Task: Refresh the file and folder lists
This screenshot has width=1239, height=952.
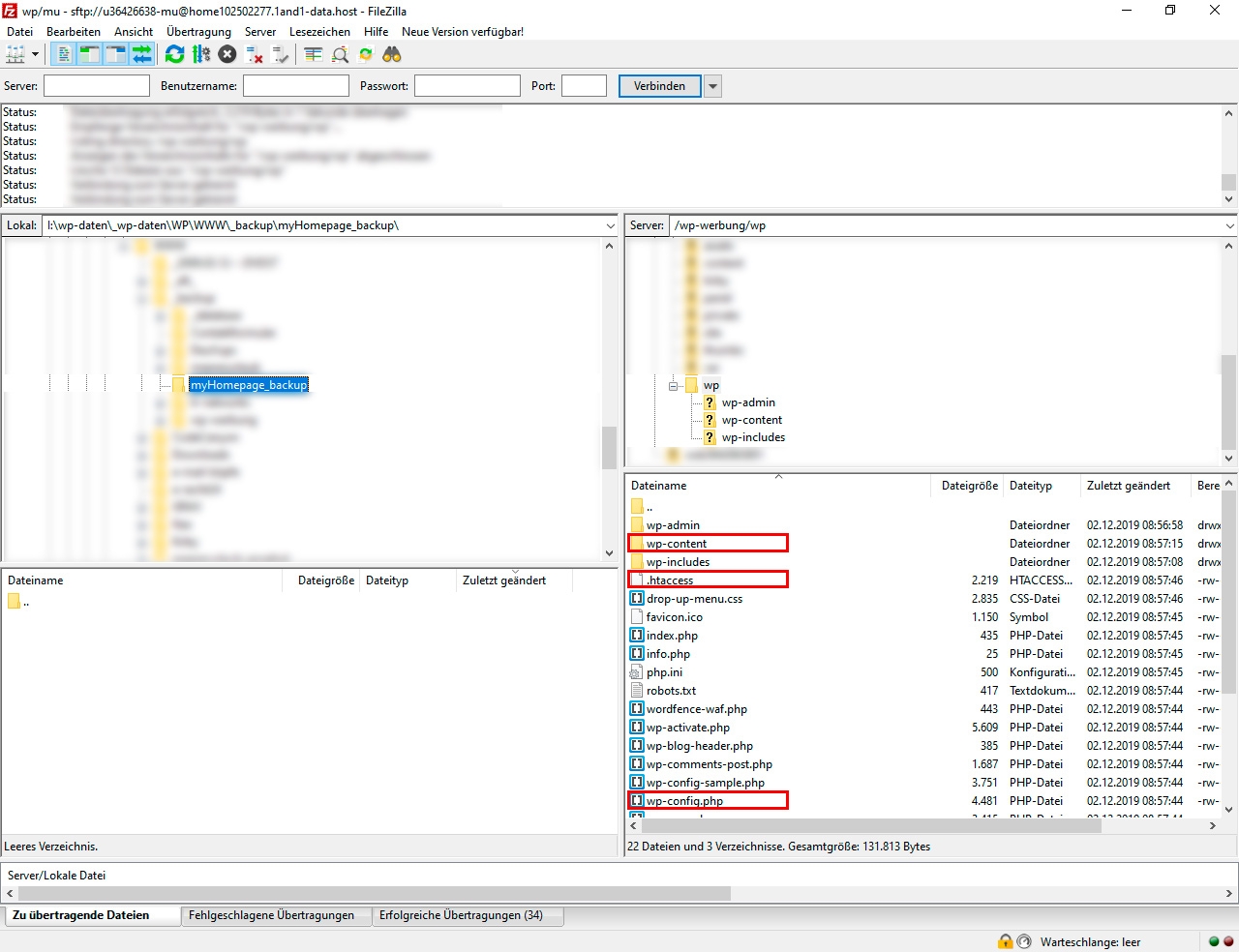Action: tap(175, 55)
